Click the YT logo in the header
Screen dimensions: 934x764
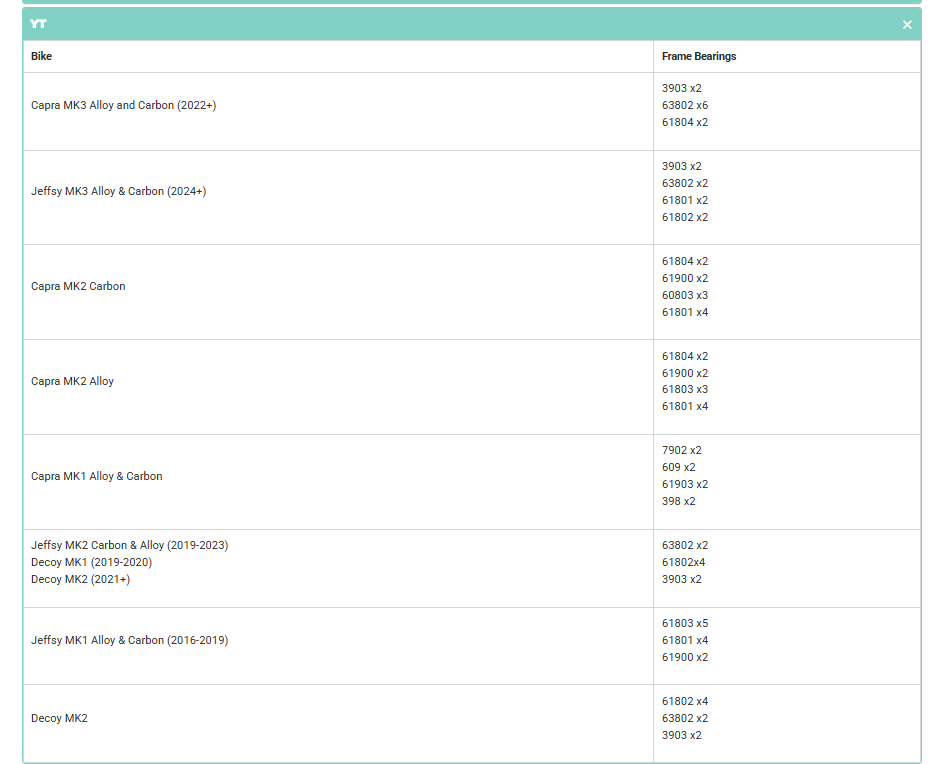(39, 24)
